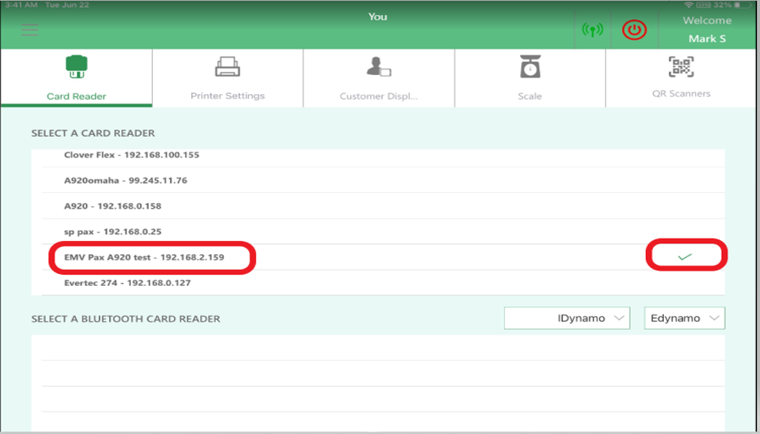Open the Printer Settings tab
760x434 pixels.
(x=228, y=78)
